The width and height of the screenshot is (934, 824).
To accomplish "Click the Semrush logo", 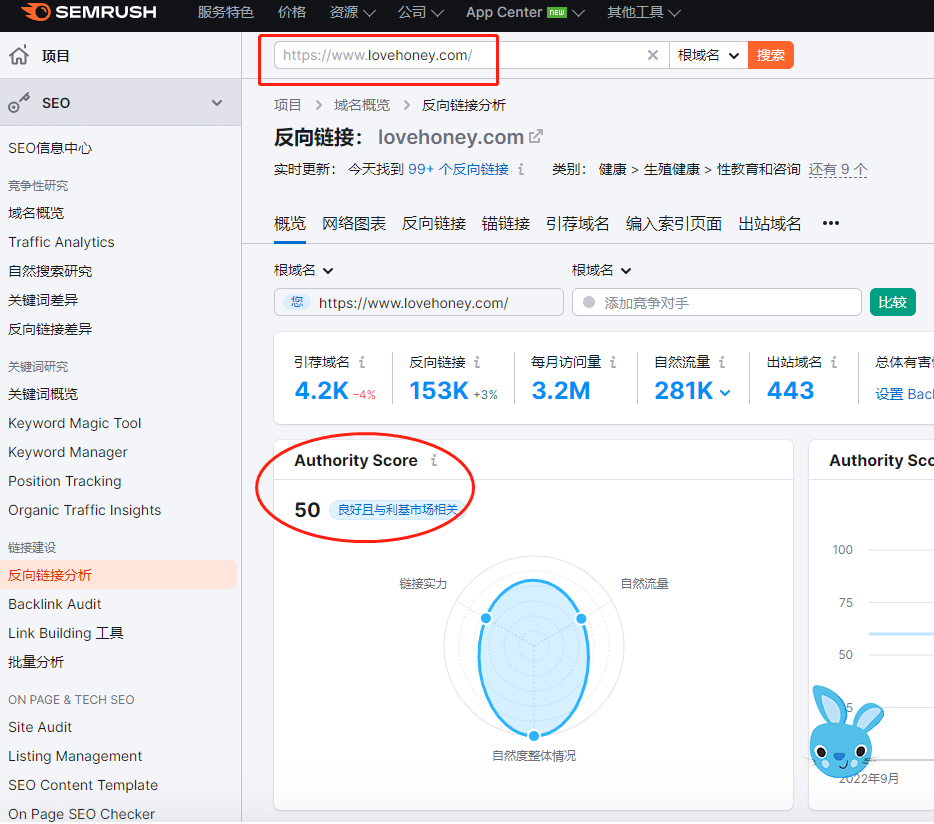I will pos(89,12).
